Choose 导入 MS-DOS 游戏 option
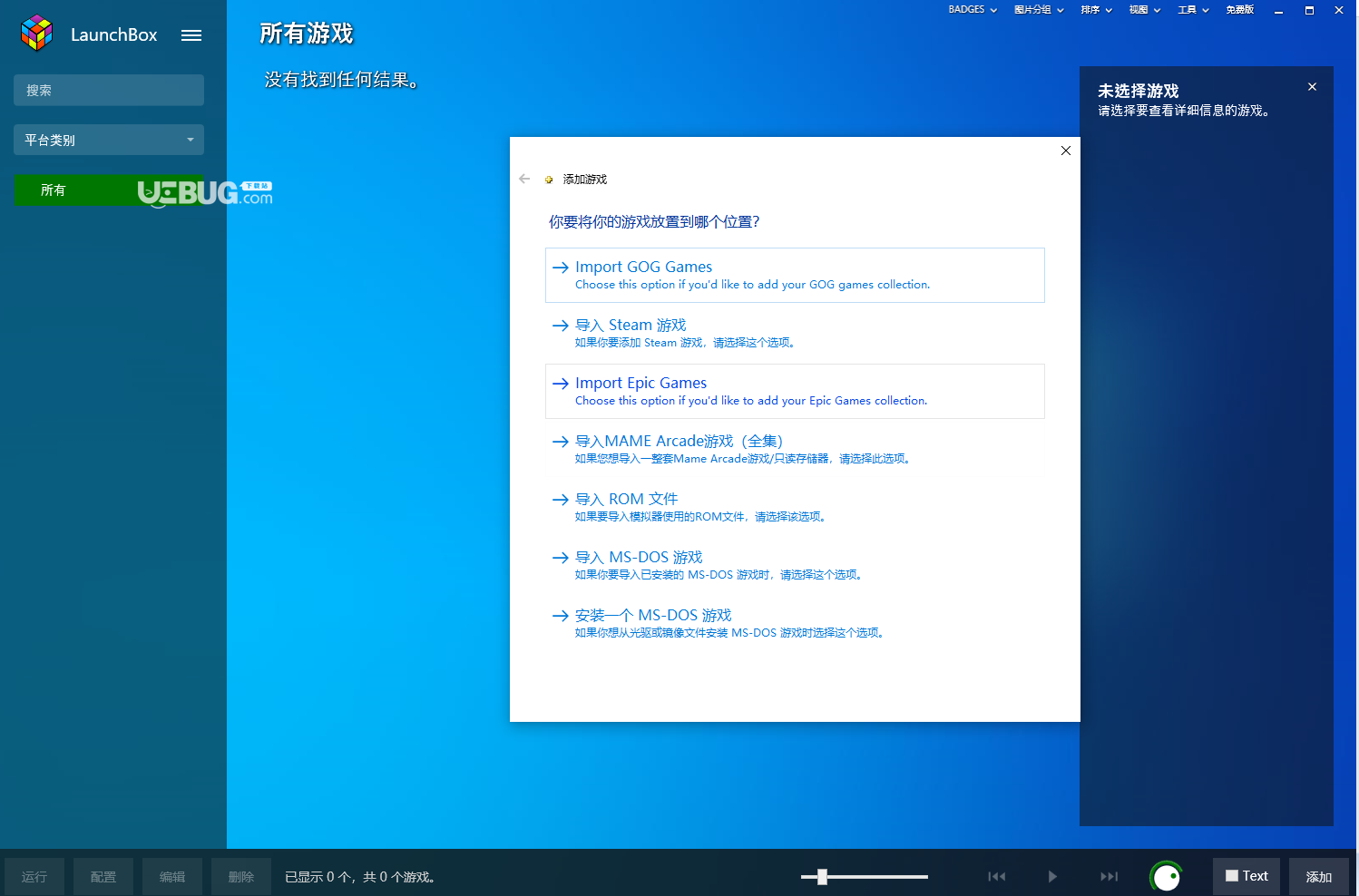The width and height of the screenshot is (1359, 896). pos(795,565)
